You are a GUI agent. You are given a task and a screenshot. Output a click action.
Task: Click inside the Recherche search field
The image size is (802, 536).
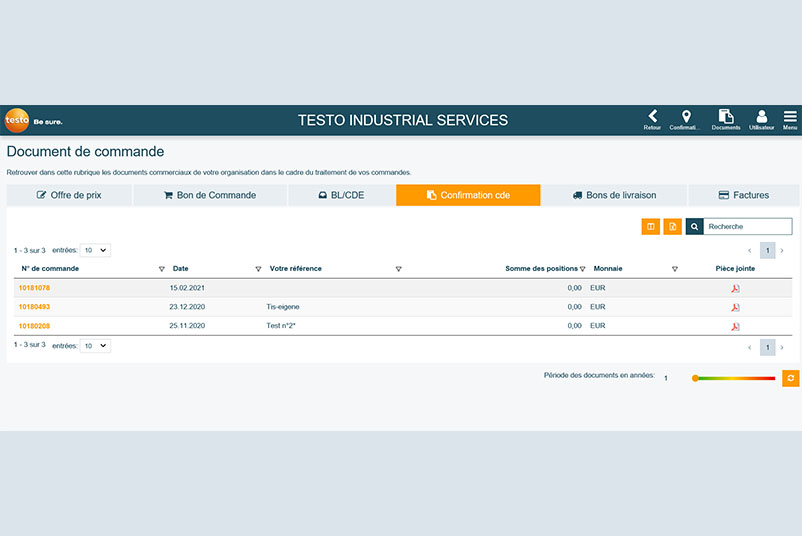click(x=748, y=226)
